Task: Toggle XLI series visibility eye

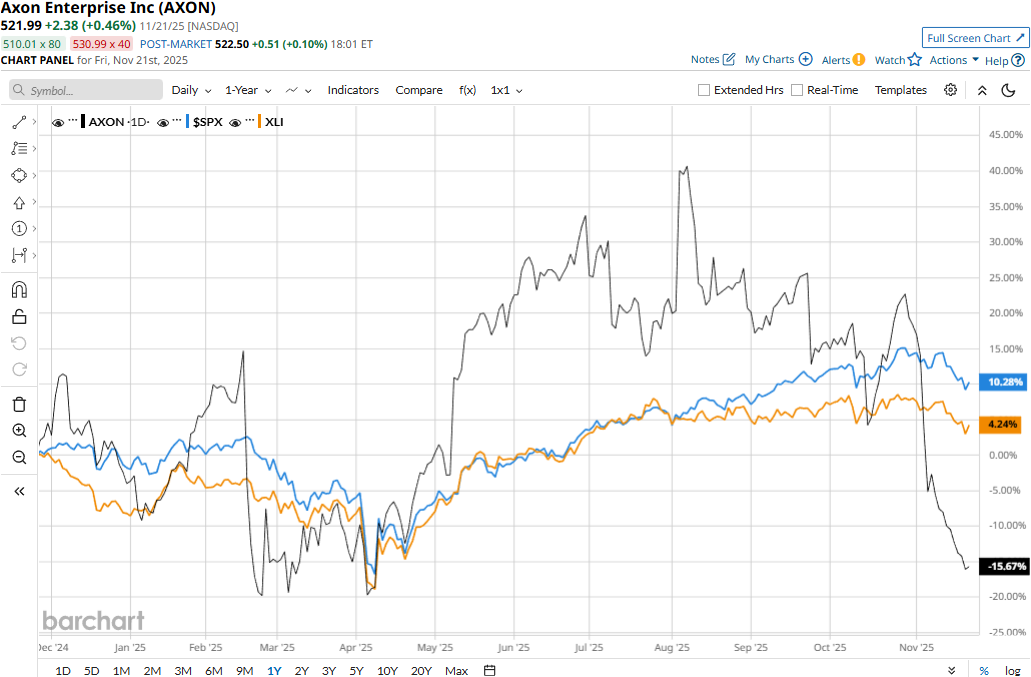Action: coord(235,122)
